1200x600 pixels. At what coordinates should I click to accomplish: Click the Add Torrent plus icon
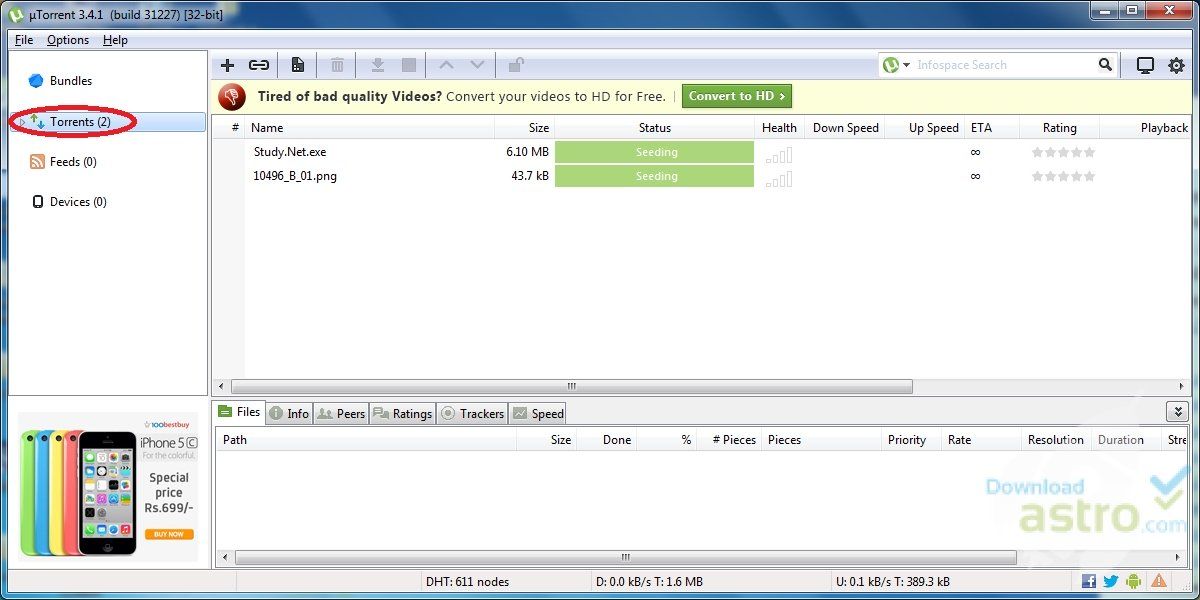pos(227,65)
